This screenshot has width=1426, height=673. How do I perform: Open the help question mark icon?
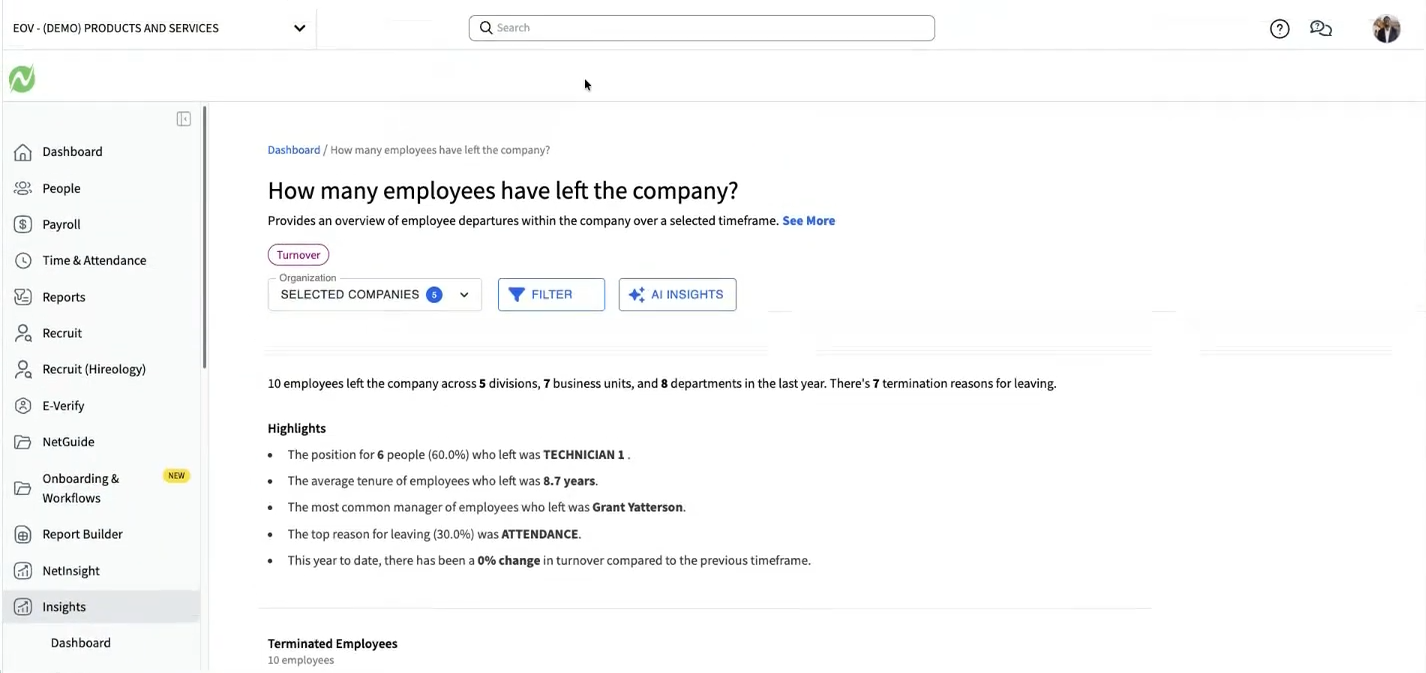point(1279,29)
